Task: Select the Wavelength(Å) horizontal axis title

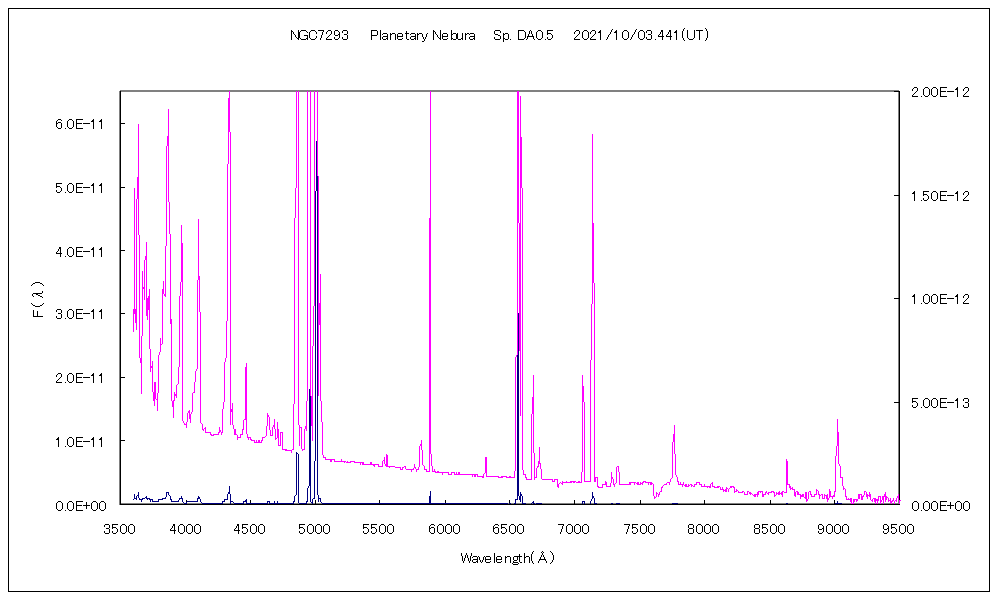Action: click(507, 558)
